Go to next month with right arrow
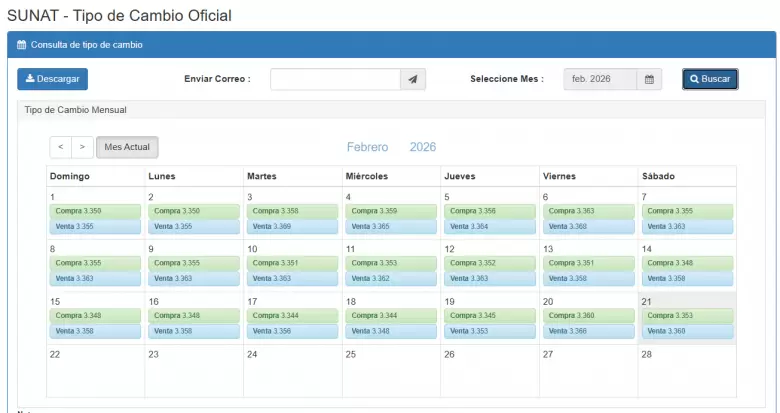Screen dimensions: 780x413 82,147
